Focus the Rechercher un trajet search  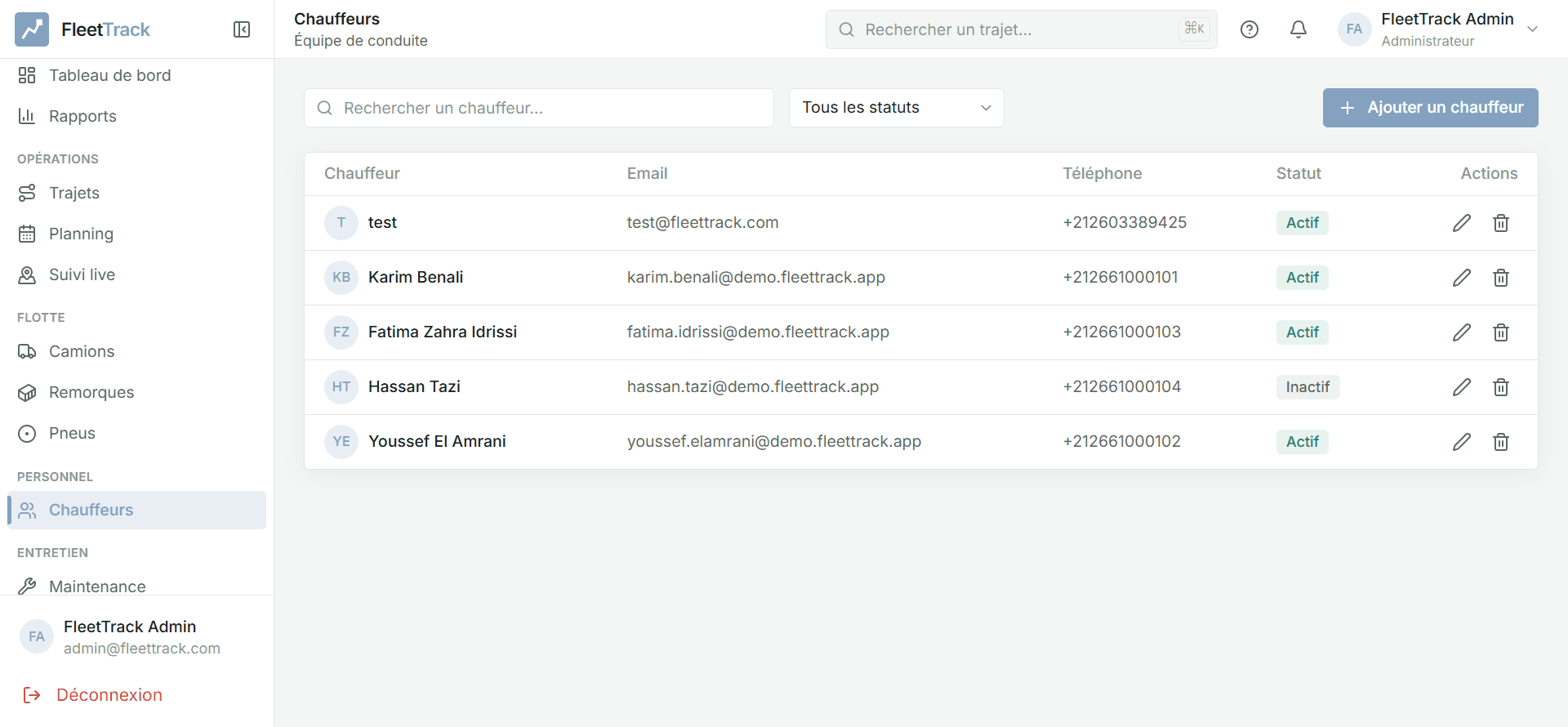1022,29
